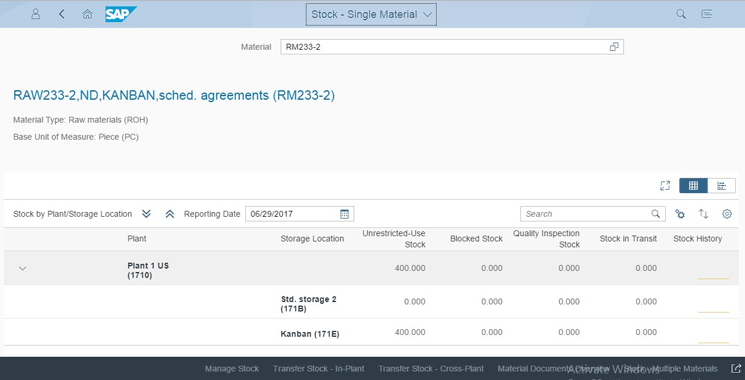Click Transfer Stock - In-Plant button
The height and width of the screenshot is (380, 745).
(x=318, y=369)
